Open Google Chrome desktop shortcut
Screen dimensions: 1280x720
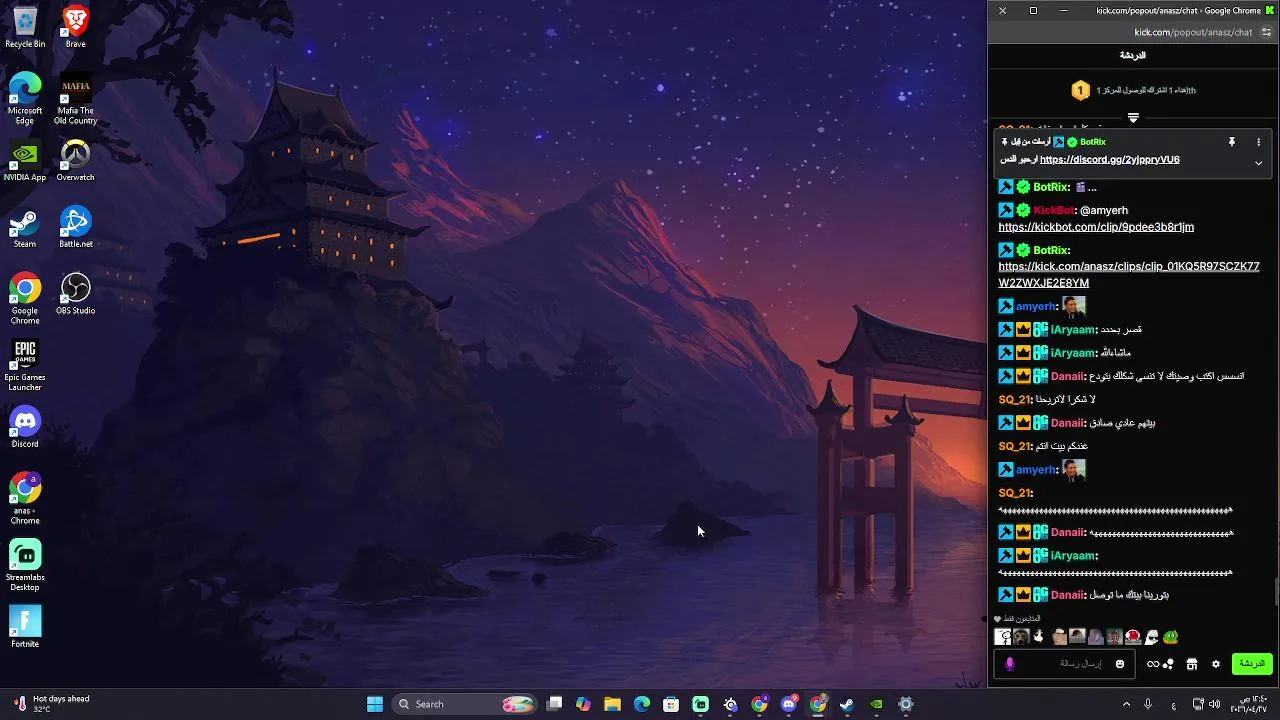click(x=25, y=300)
